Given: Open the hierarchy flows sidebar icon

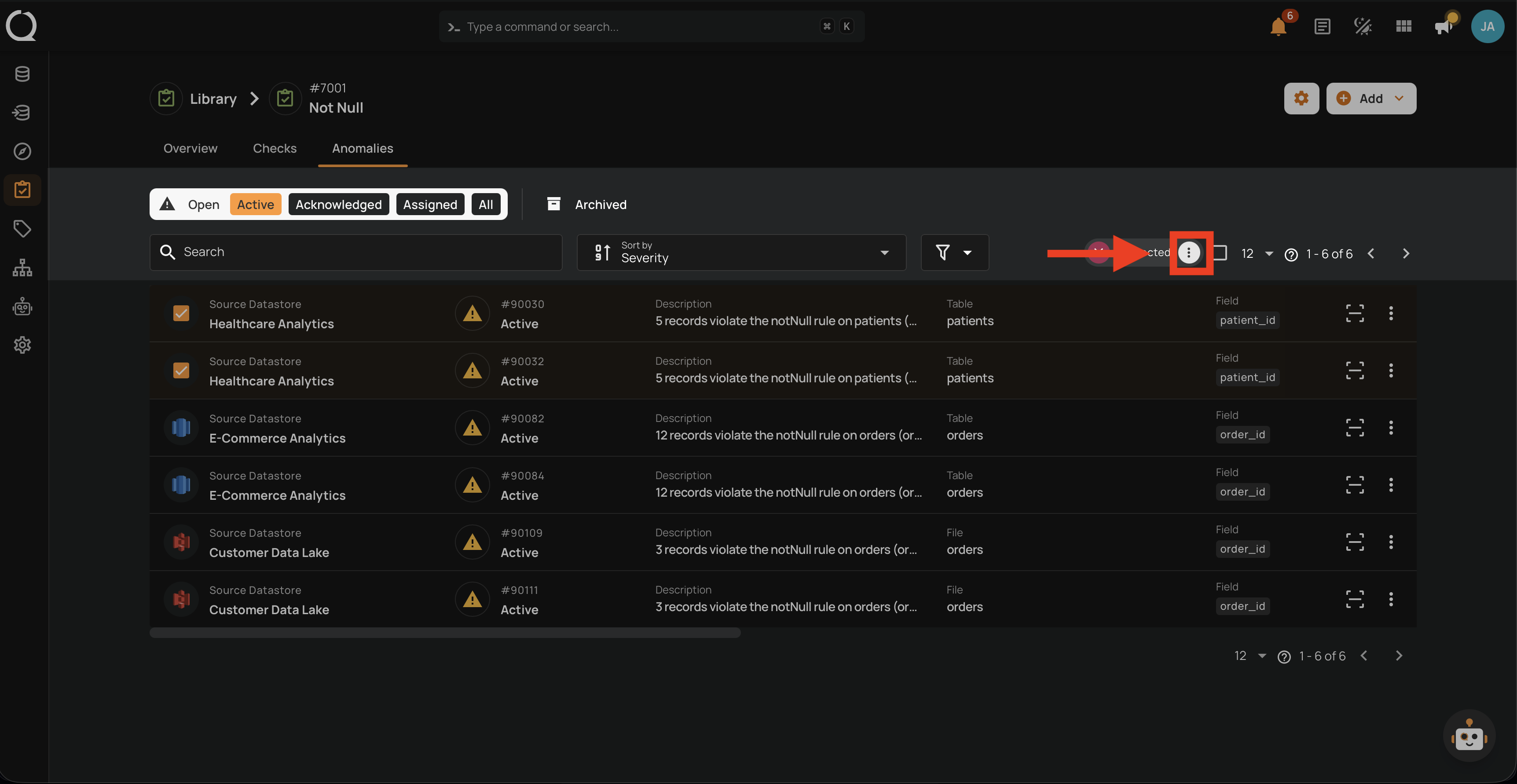Looking at the screenshot, I should (x=22, y=267).
